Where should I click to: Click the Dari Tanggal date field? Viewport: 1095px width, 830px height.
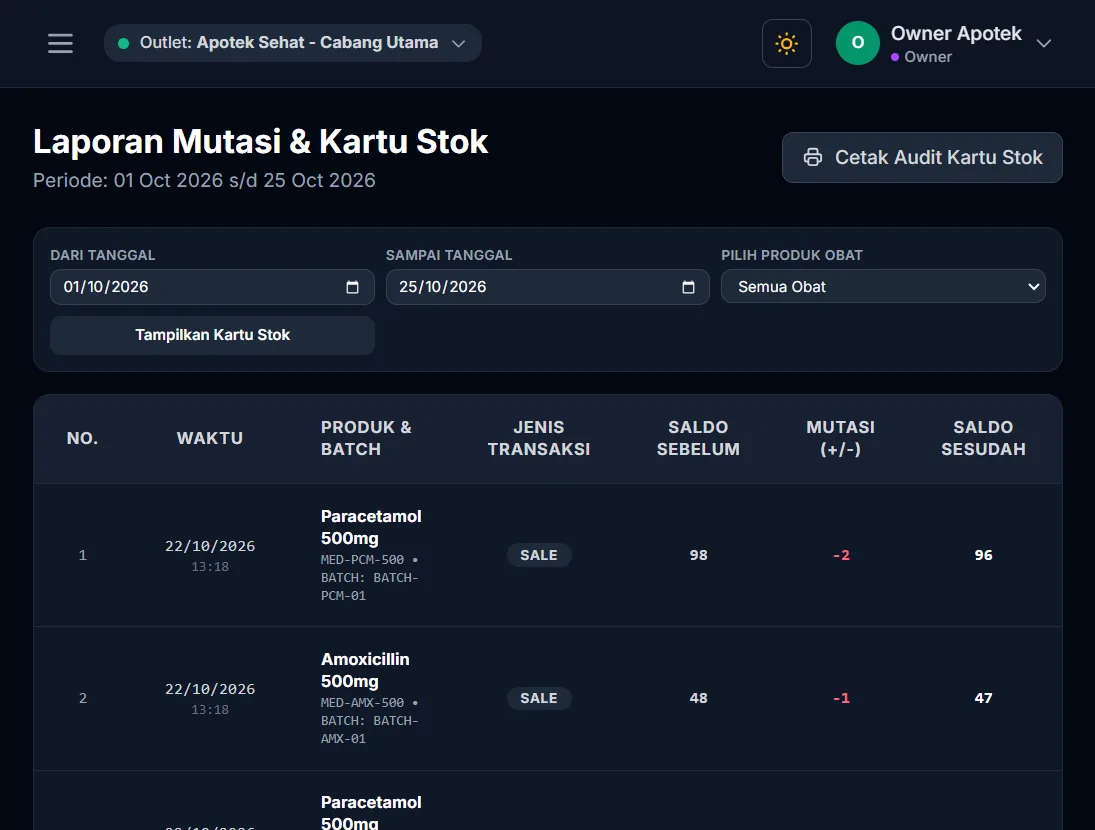(x=212, y=287)
